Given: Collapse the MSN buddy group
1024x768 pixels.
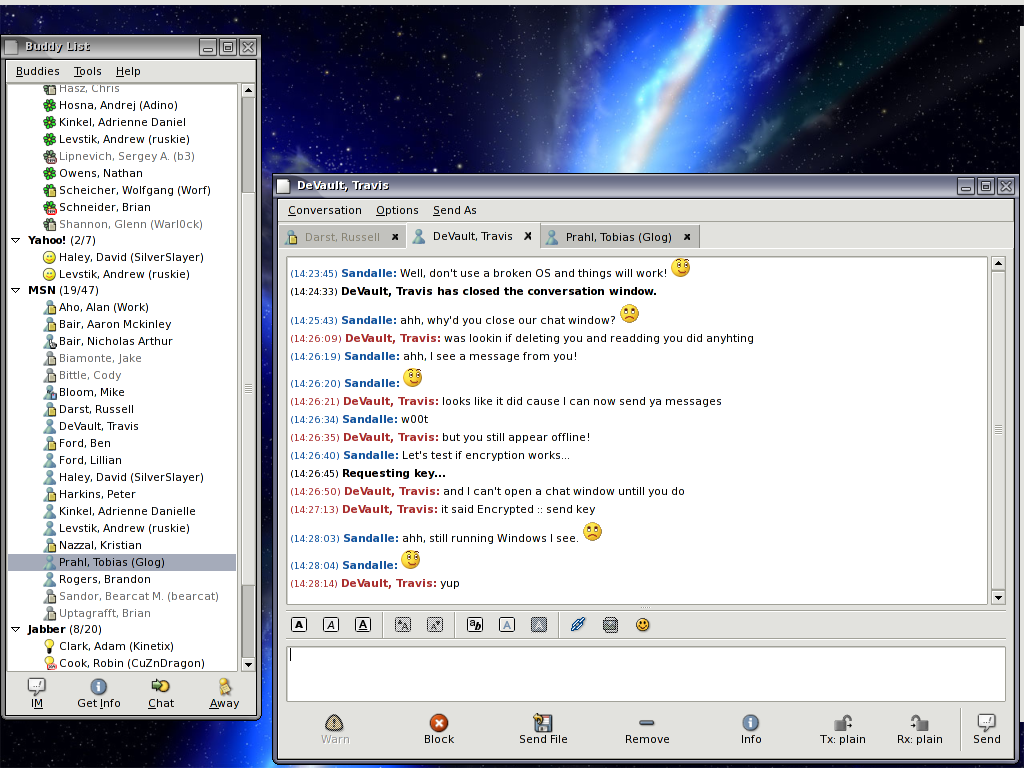Looking at the screenshot, I should 16,290.
